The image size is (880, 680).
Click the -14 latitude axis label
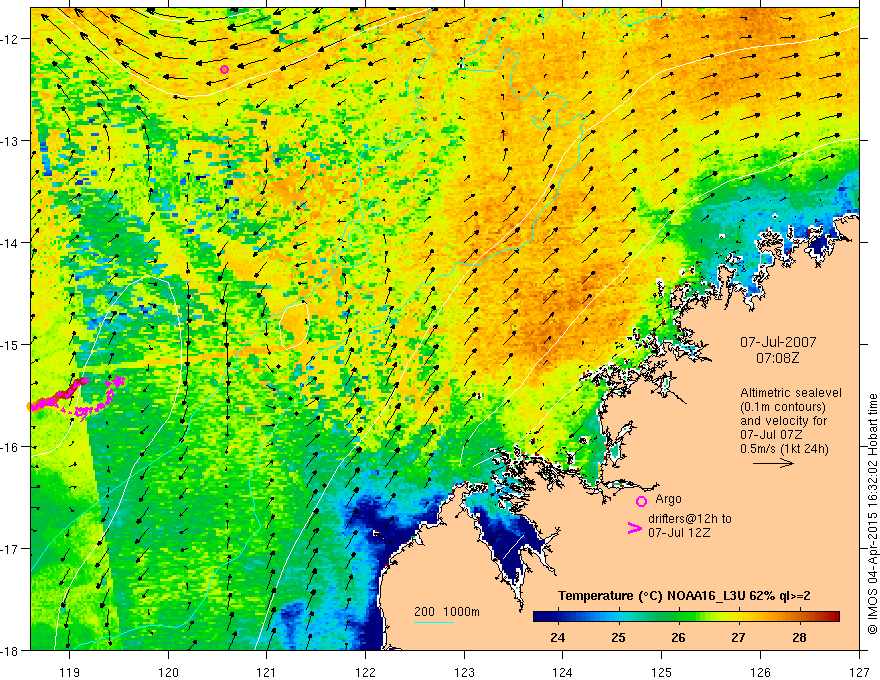tap(10, 242)
